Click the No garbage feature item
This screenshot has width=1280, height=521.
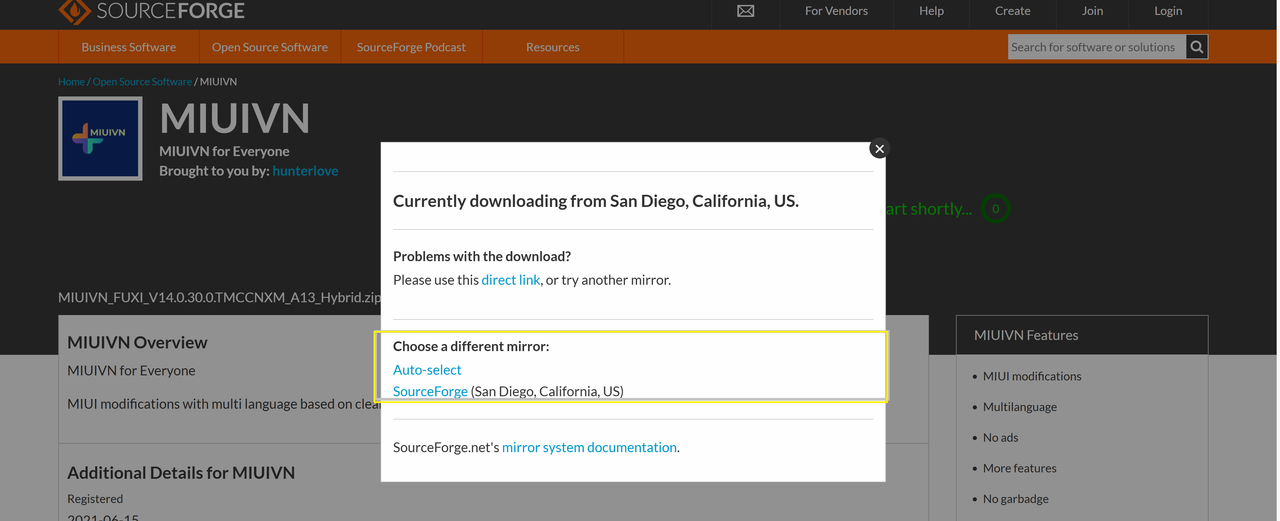pos(1016,498)
